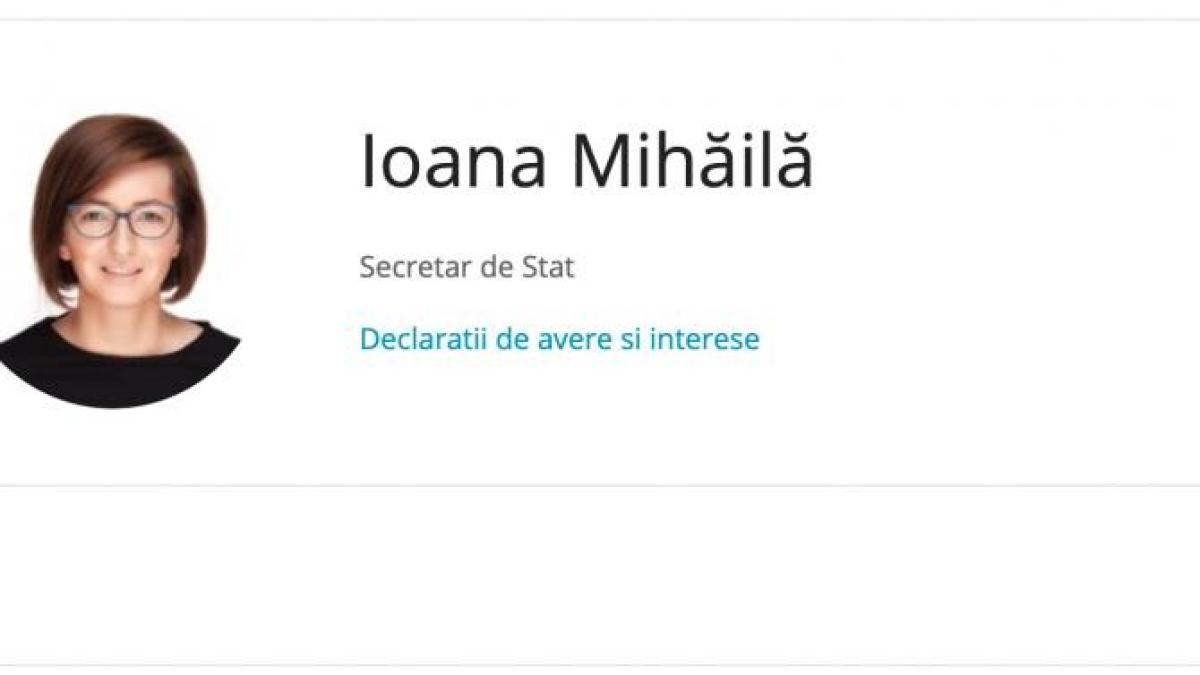Image resolution: width=1200 pixels, height=675 pixels.
Task: Click the surname Mihăilă in the heading
Action: (x=691, y=162)
